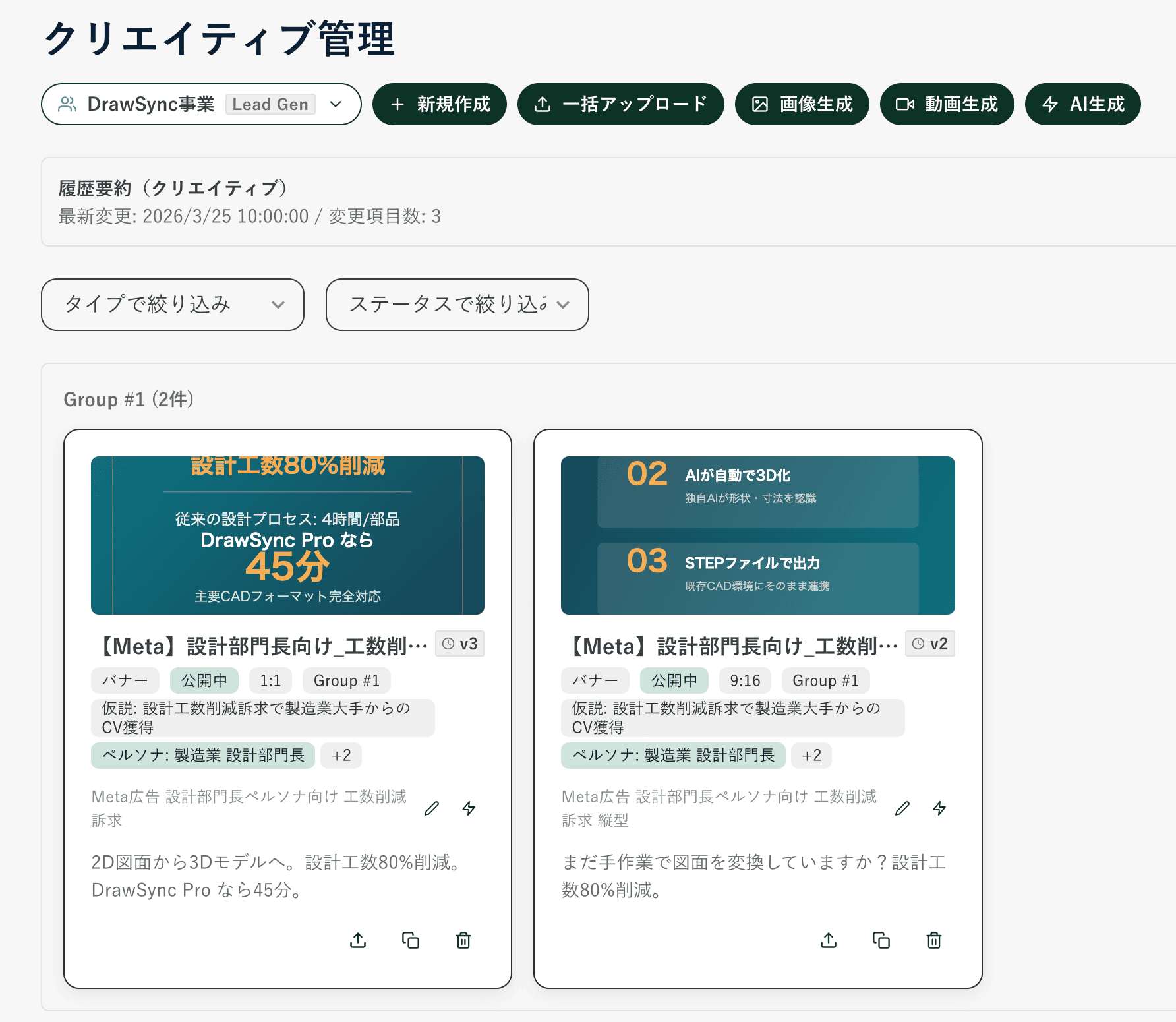Start a bulk upload with 一括アップロード
Screen dimensions: 1176x1022
coord(621,104)
